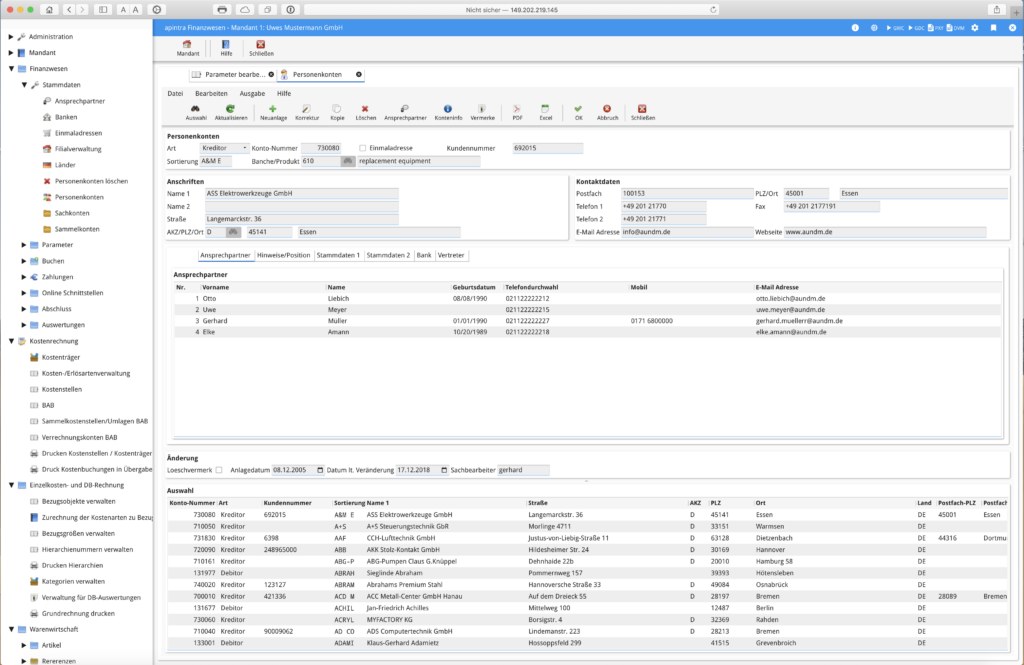This screenshot has width=1024, height=665.
Task: Switch to the Stammdaten 1 tab
Action: pyautogui.click(x=337, y=255)
